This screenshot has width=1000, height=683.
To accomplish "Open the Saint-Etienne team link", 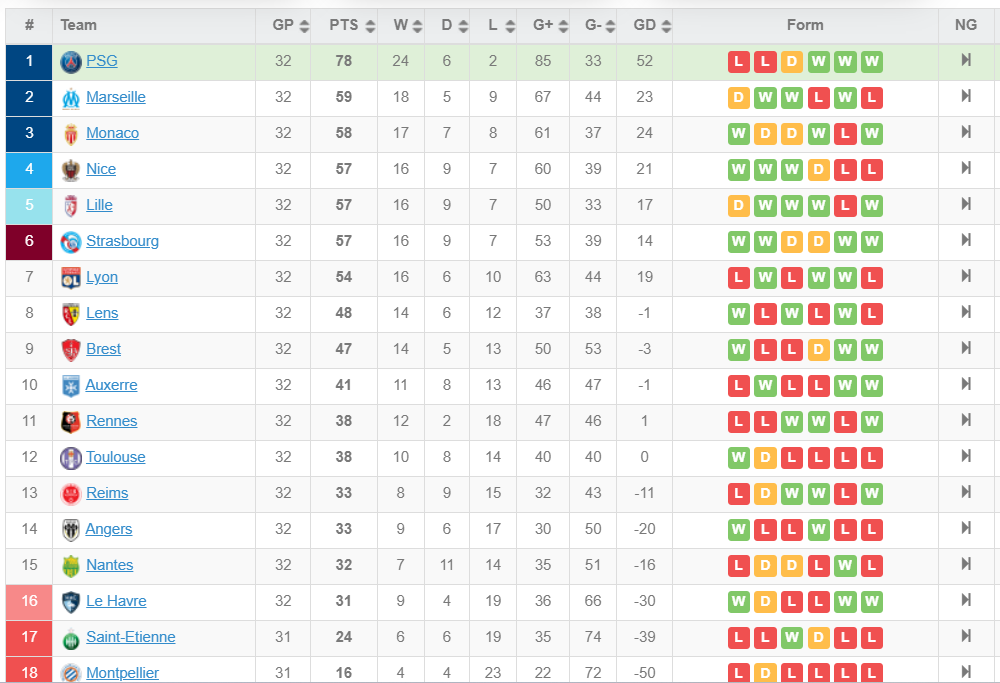I will 131,637.
